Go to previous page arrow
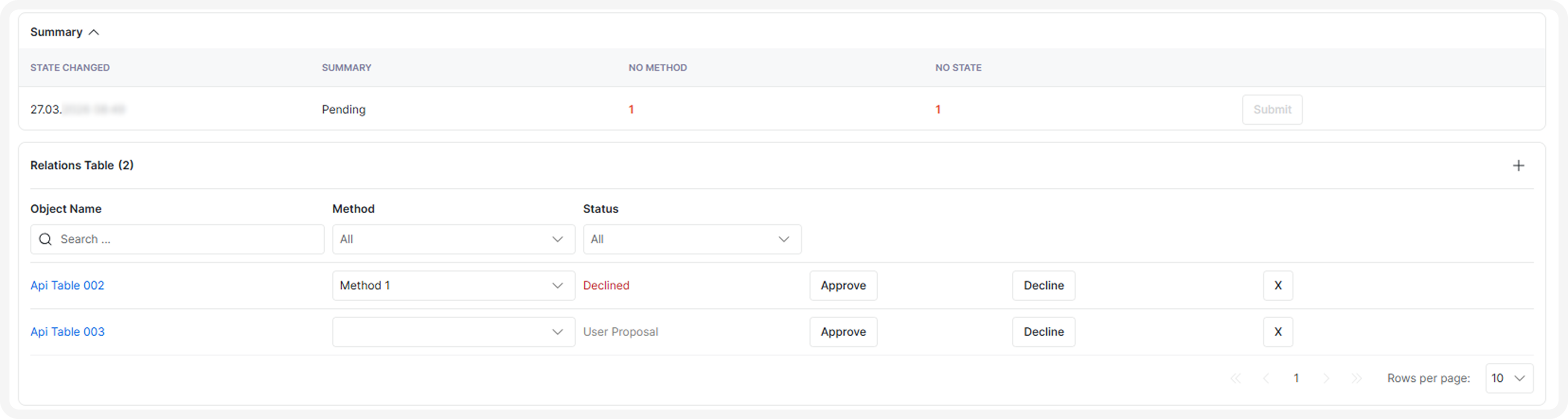This screenshot has height=419, width=1568. click(x=1266, y=378)
